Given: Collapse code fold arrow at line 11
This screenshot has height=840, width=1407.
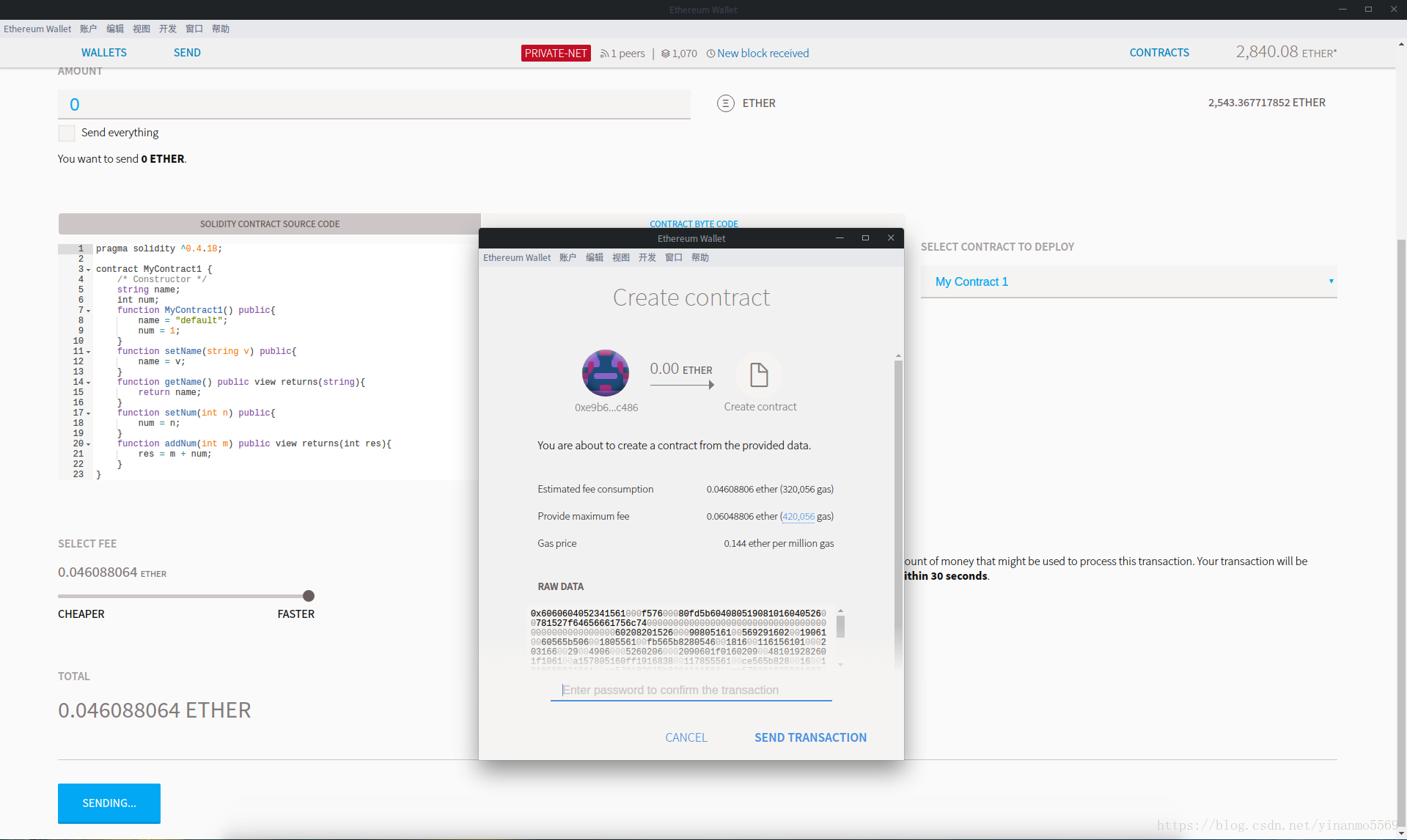Looking at the screenshot, I should (x=89, y=352).
